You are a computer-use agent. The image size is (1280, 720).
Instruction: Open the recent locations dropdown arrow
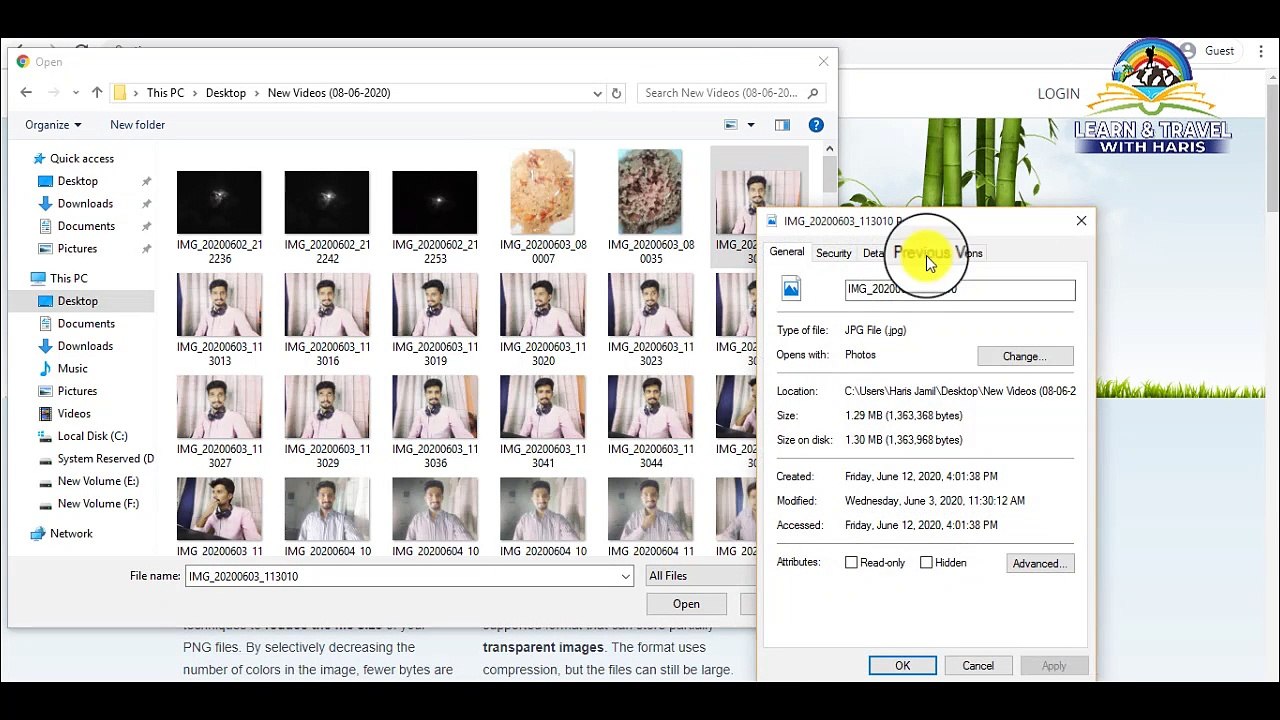tap(75, 93)
